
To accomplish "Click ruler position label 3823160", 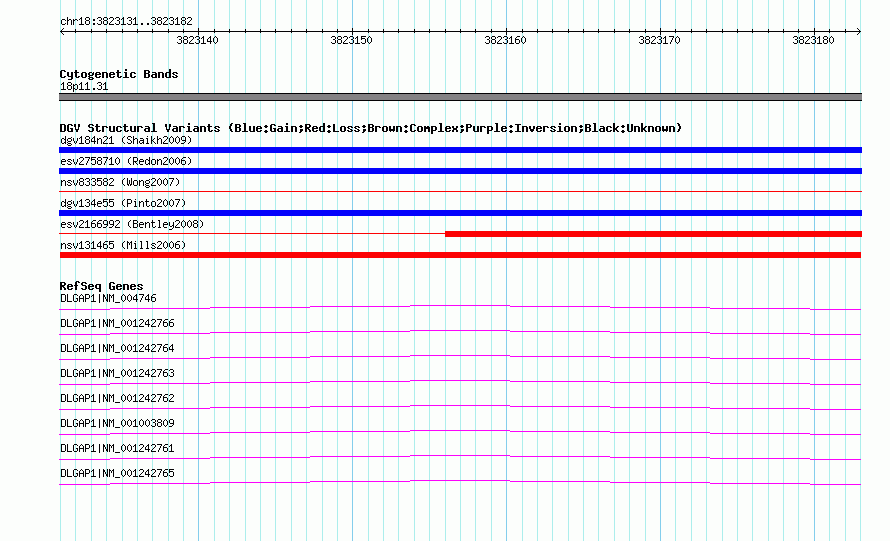I will click(505, 40).
